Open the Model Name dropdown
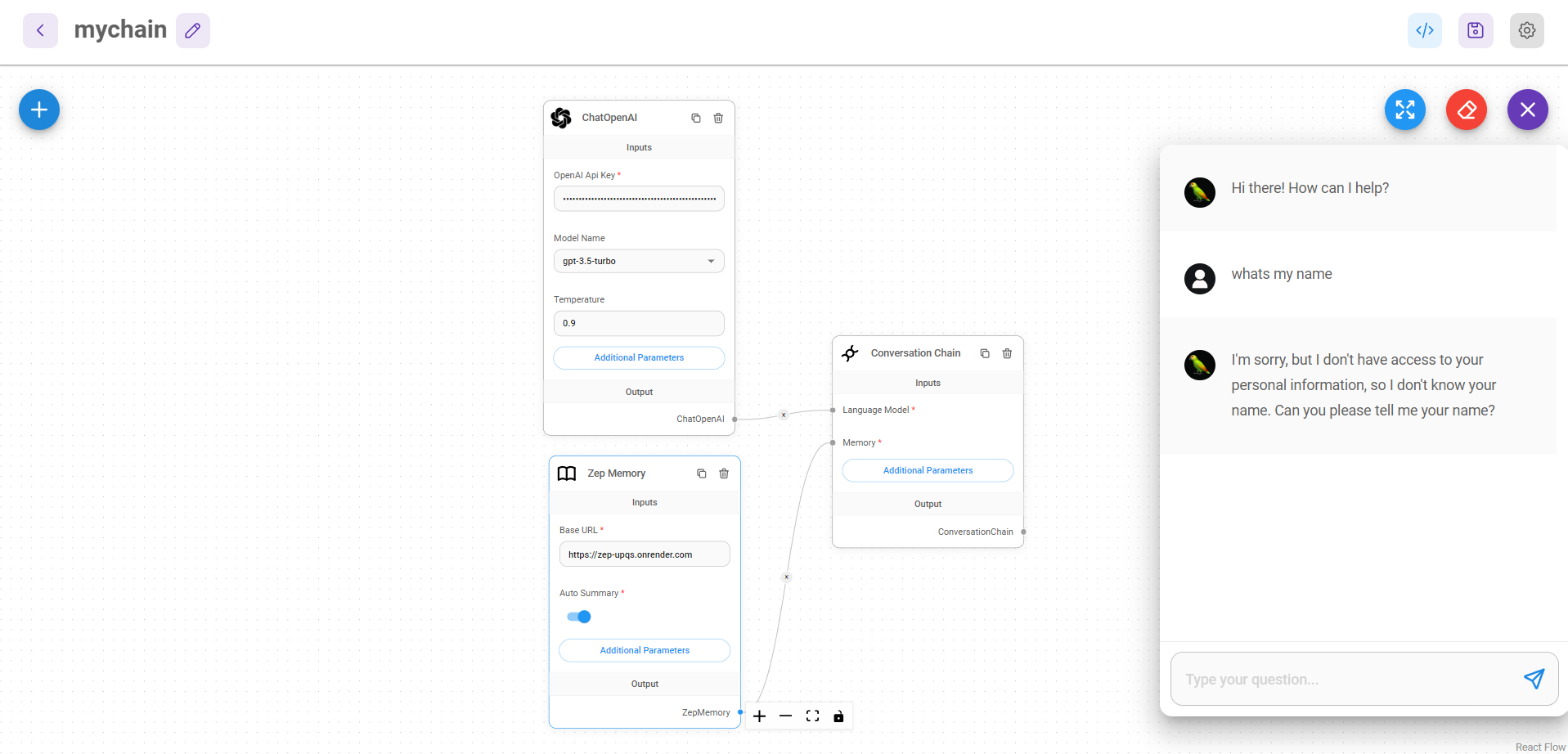This screenshot has height=754, width=1568. pos(639,261)
